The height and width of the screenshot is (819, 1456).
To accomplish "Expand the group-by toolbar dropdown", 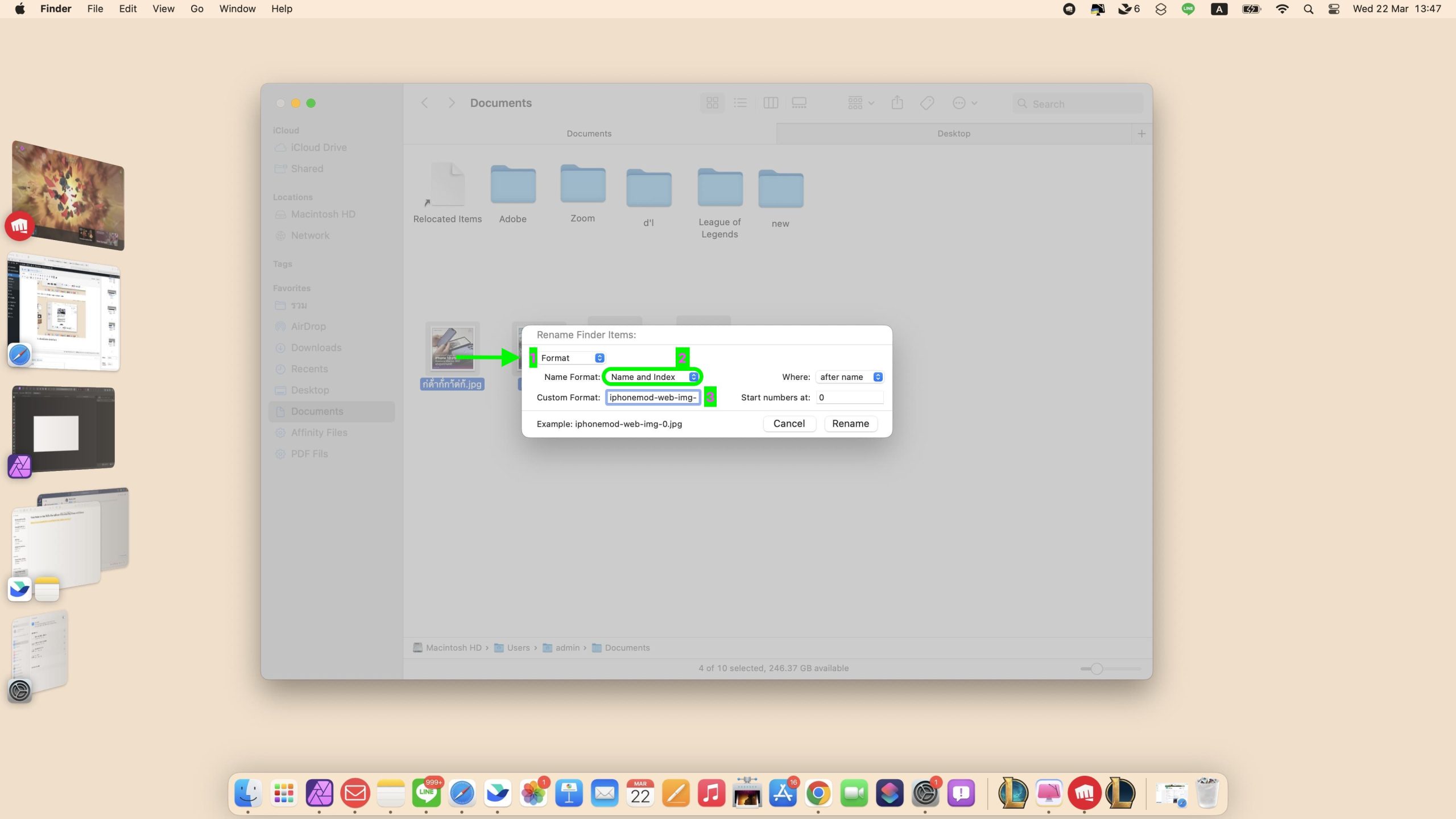I will 861,103.
